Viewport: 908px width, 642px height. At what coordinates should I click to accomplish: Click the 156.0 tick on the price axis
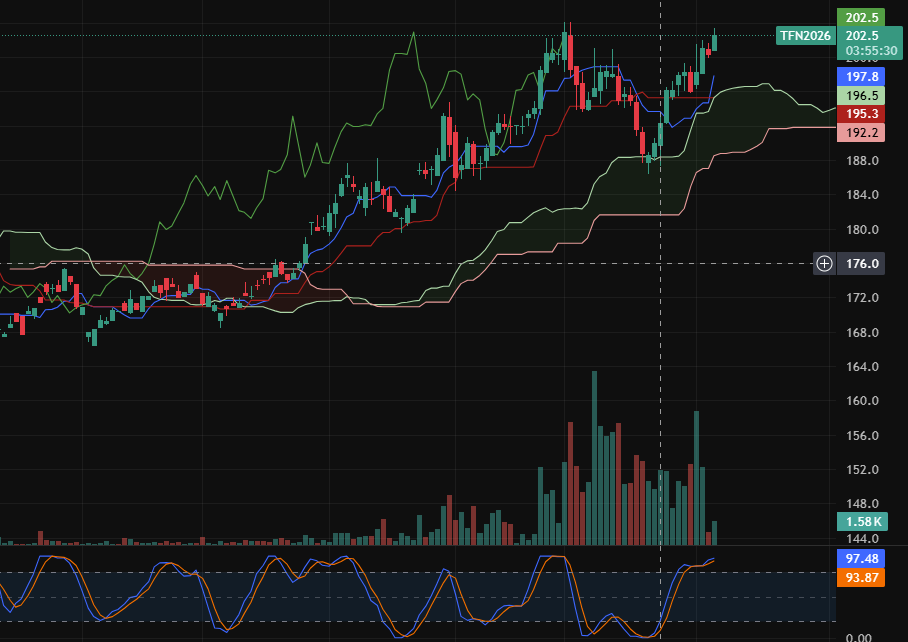(862, 436)
